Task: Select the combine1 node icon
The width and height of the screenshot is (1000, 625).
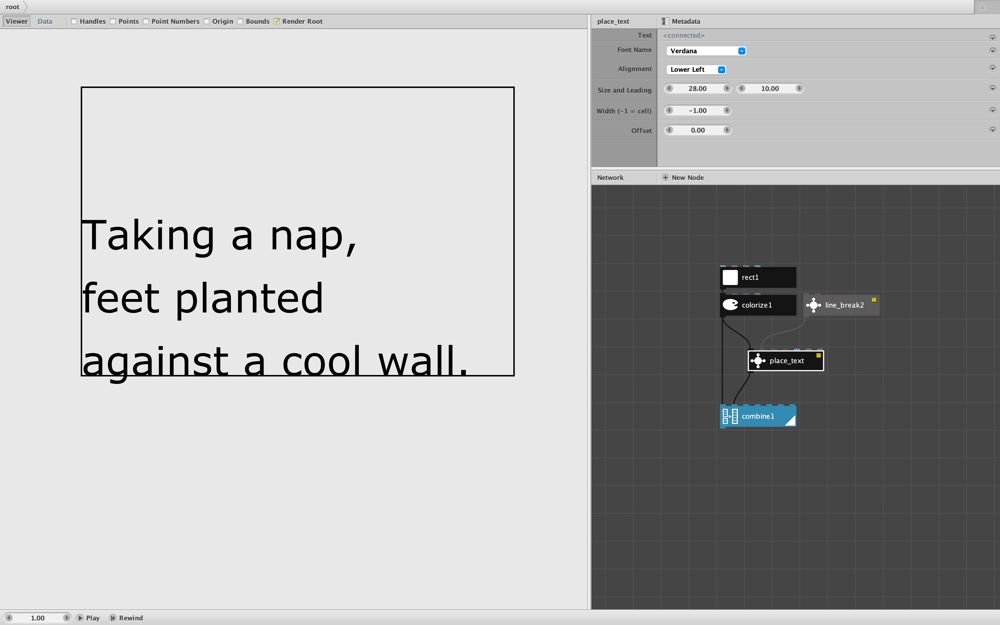Action: click(730, 416)
